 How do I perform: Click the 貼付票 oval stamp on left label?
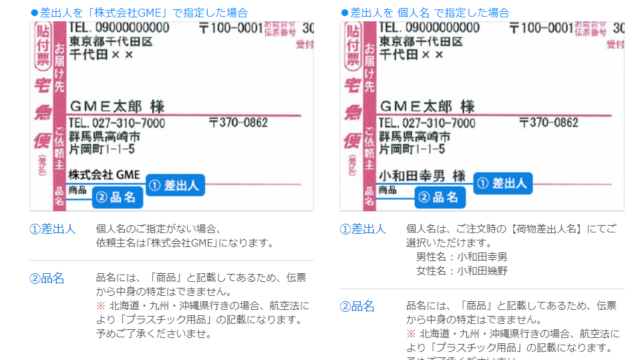pos(43,46)
